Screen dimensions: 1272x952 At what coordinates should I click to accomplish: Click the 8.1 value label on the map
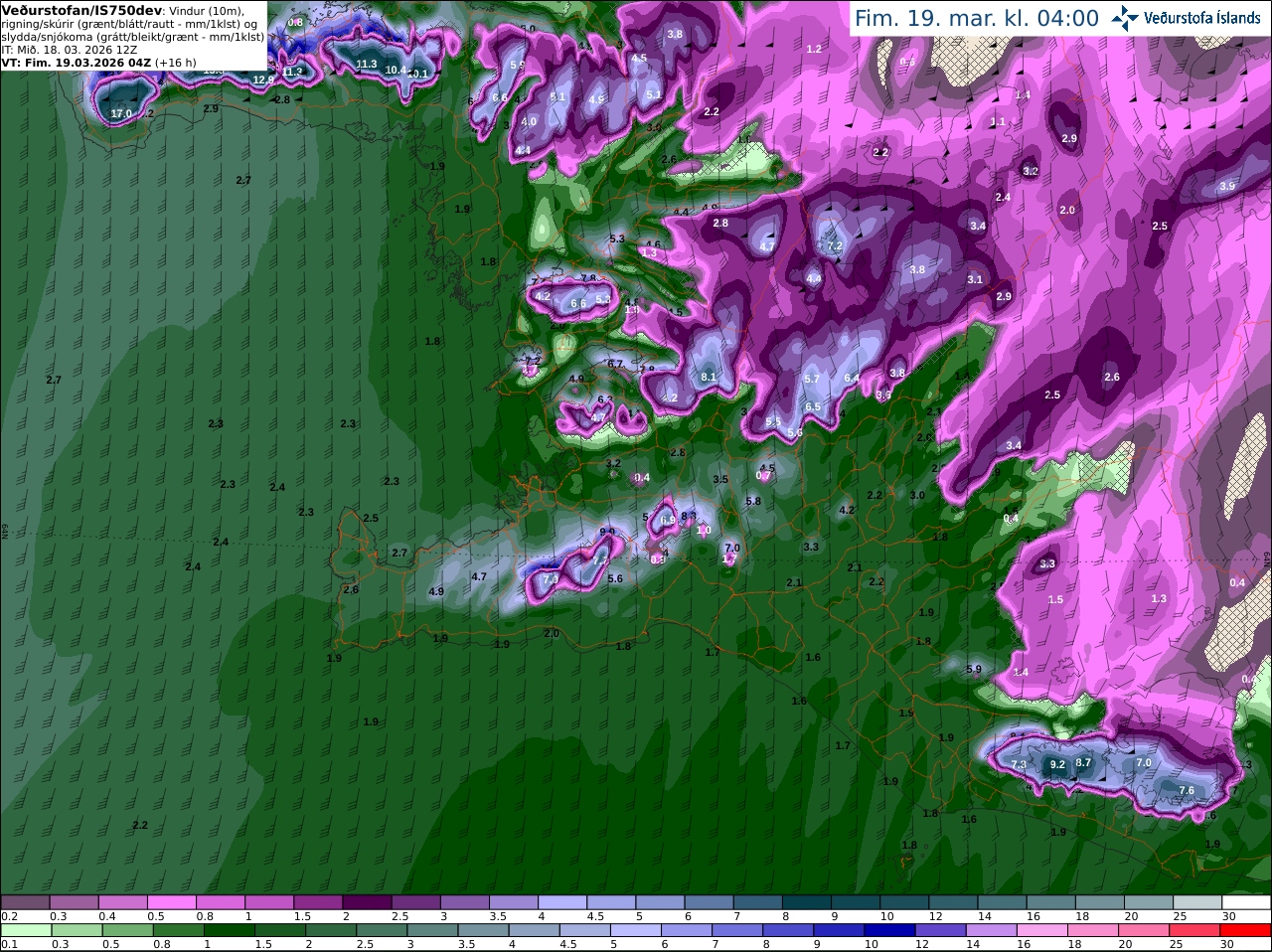pyautogui.click(x=709, y=378)
